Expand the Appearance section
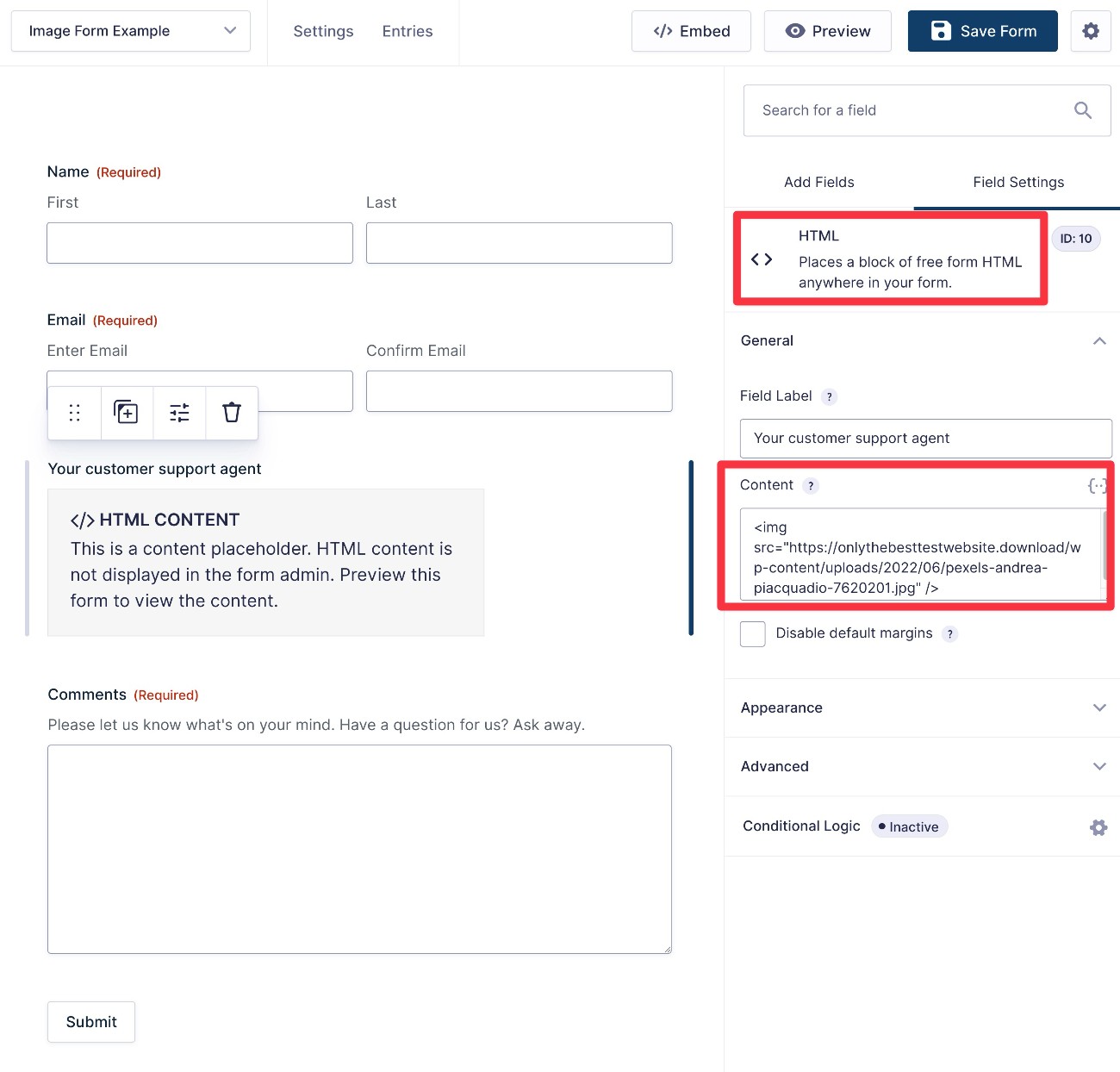1120x1072 pixels. click(x=922, y=708)
